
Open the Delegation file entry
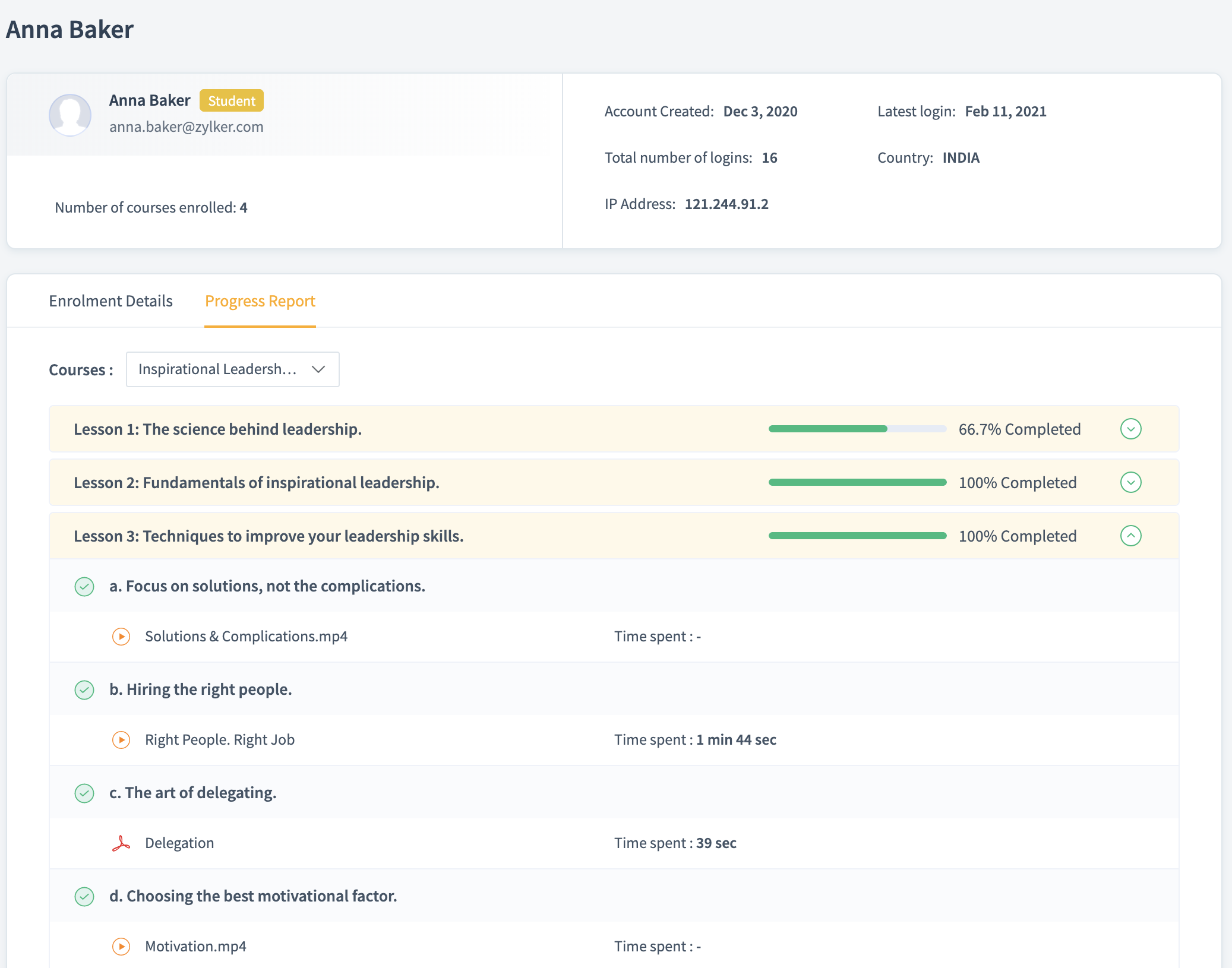coord(179,843)
